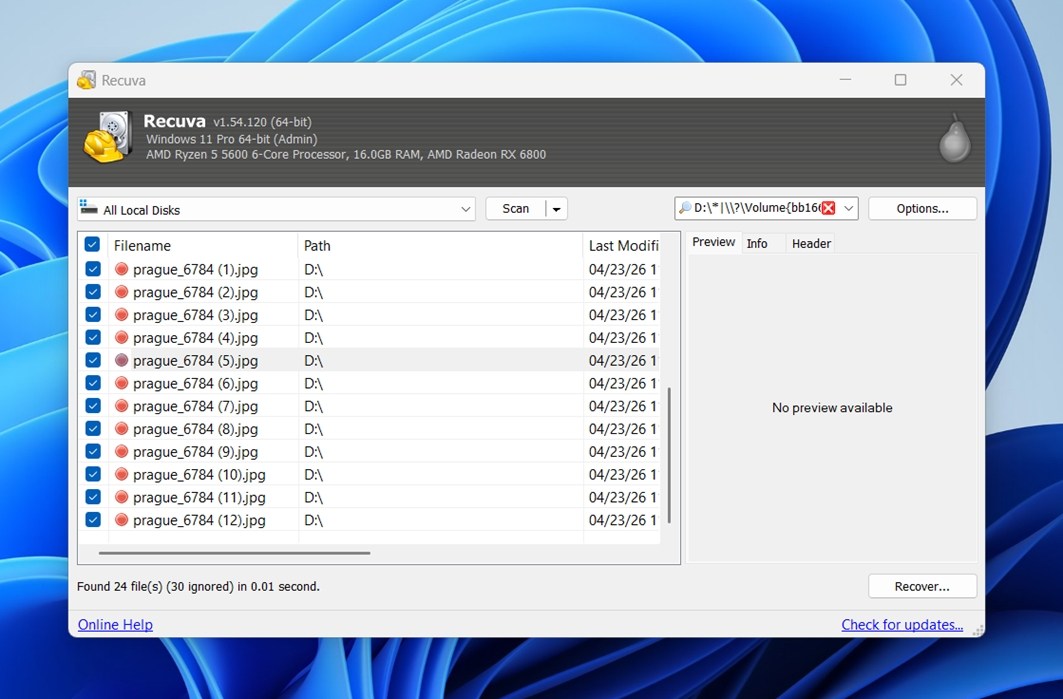Uncheck the prague_6784 (10).jpg checkbox
The image size is (1063, 699).
(93, 475)
